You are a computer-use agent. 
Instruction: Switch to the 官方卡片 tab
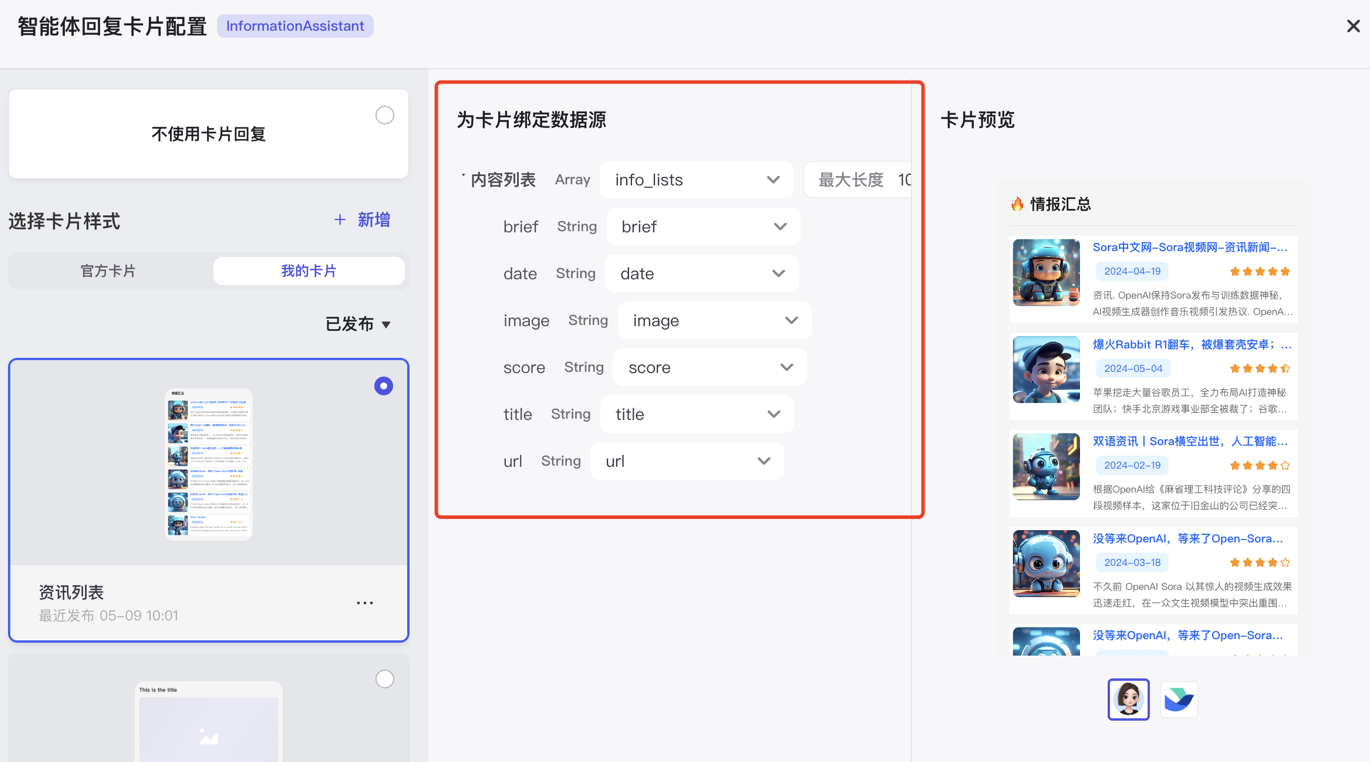pyautogui.click(x=109, y=271)
